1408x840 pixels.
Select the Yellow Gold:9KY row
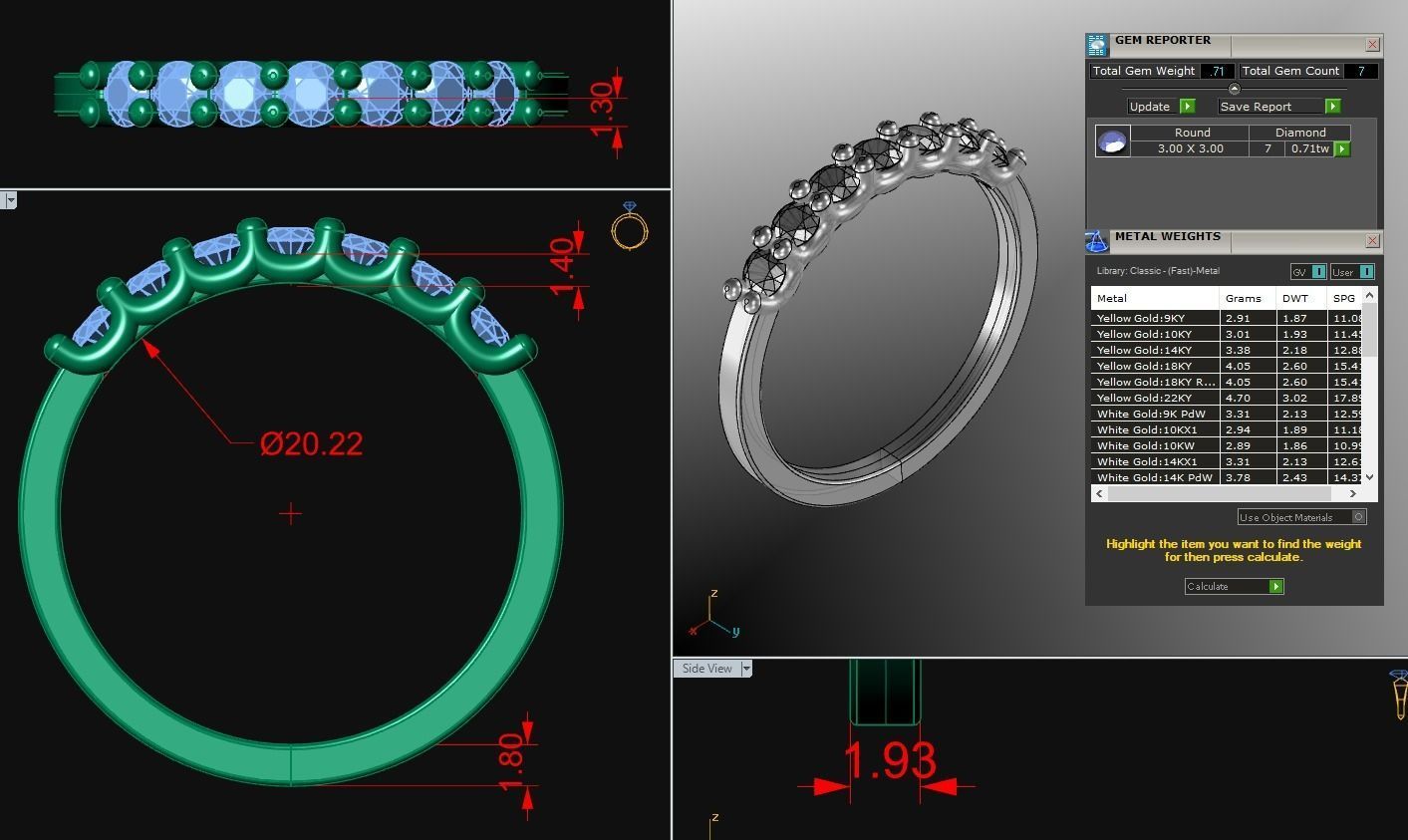pos(1227,318)
